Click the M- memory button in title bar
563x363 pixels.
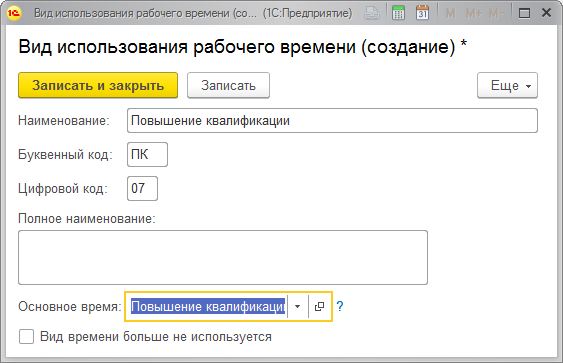pyautogui.click(x=497, y=13)
